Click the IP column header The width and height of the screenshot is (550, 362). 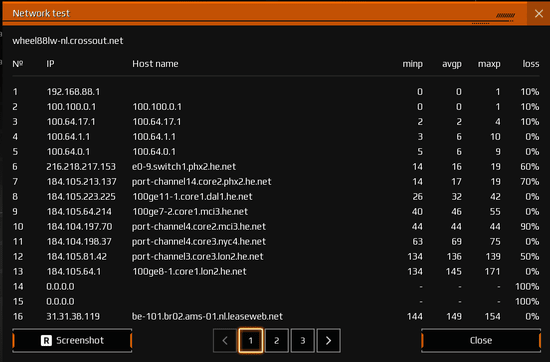[x=51, y=64]
